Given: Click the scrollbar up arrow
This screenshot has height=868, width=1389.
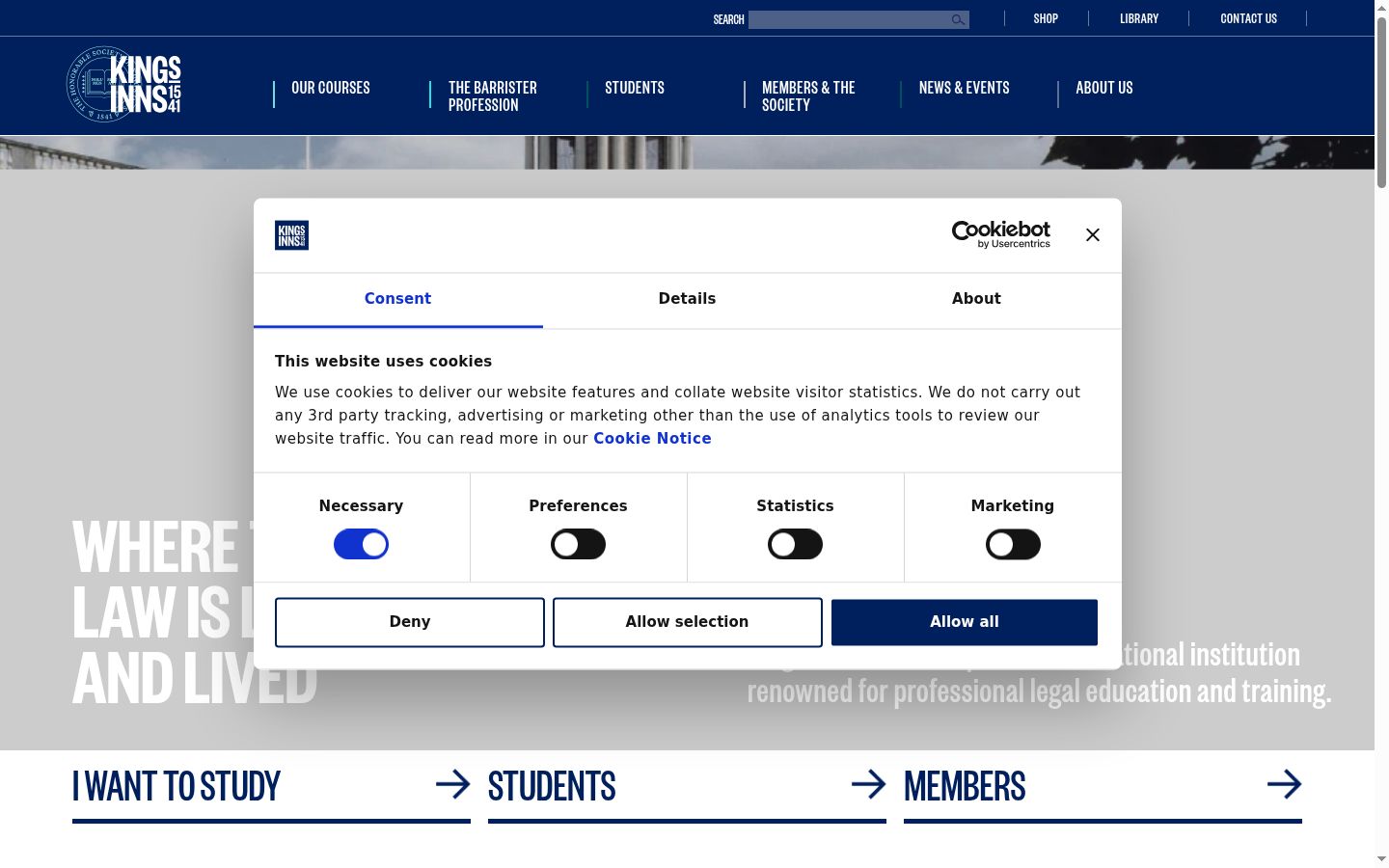Looking at the screenshot, I should [x=1381, y=8].
